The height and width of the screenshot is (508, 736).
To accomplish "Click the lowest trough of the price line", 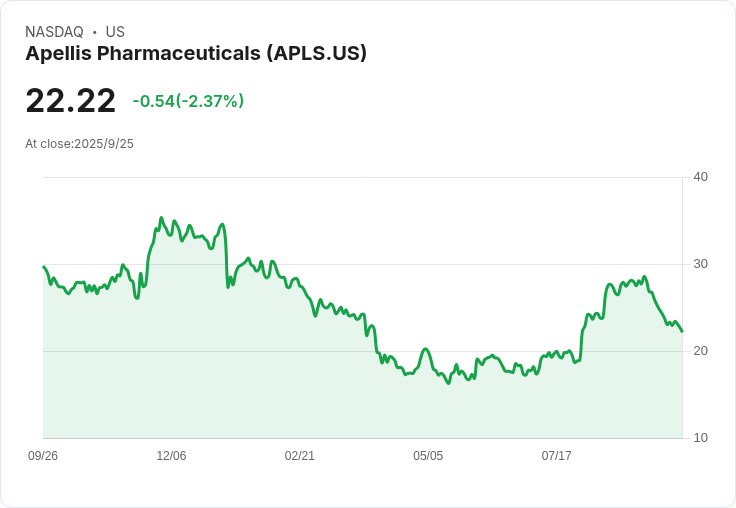I will click(449, 383).
